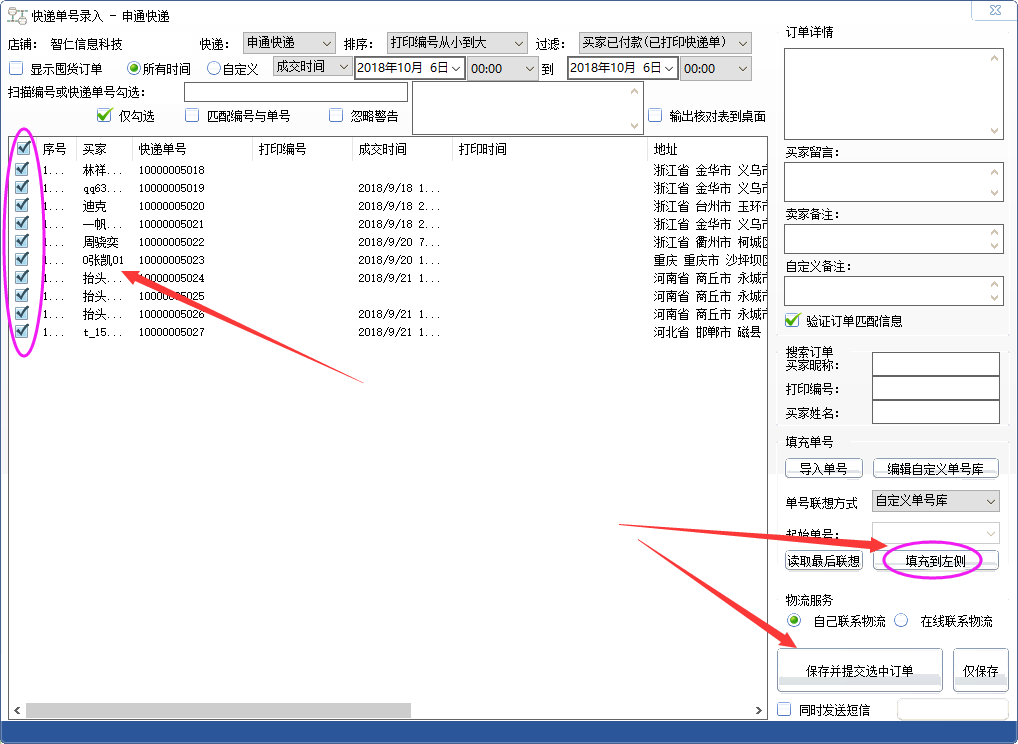Click the app icon in title bar
Viewport: 1018px width, 744px height.
tap(17, 15)
